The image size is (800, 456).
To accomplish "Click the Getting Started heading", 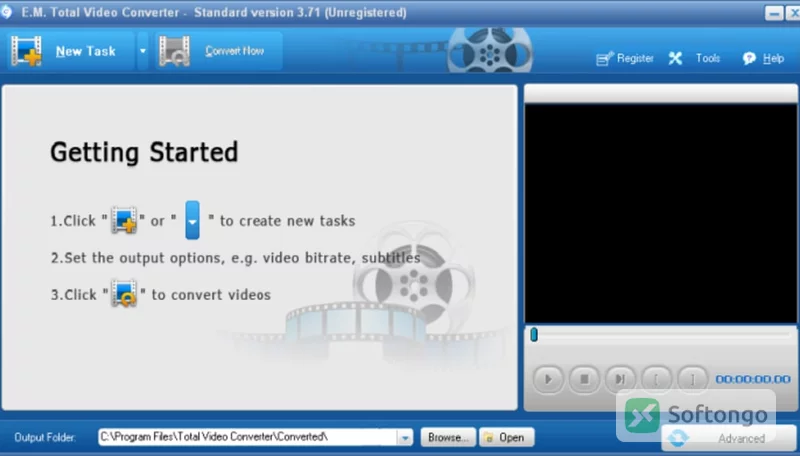I will [144, 153].
